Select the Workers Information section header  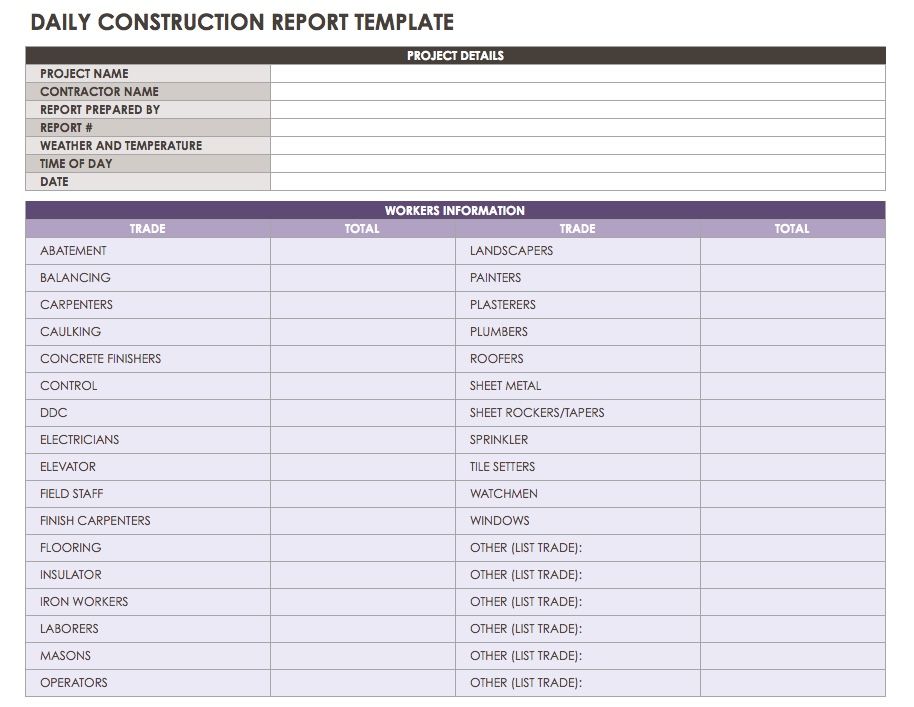[x=457, y=210]
